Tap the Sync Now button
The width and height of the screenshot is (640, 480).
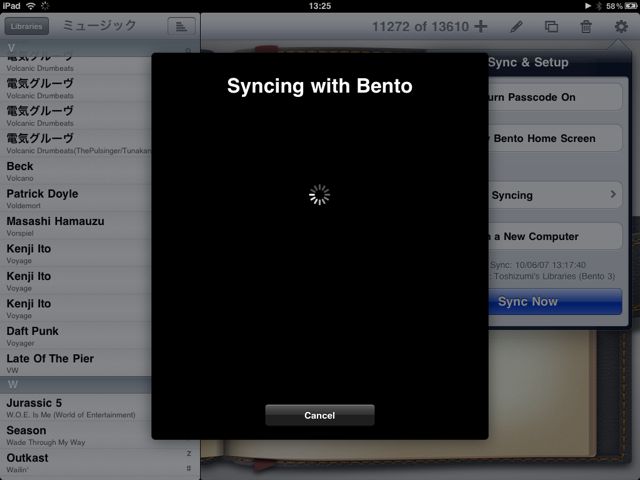[555, 301]
